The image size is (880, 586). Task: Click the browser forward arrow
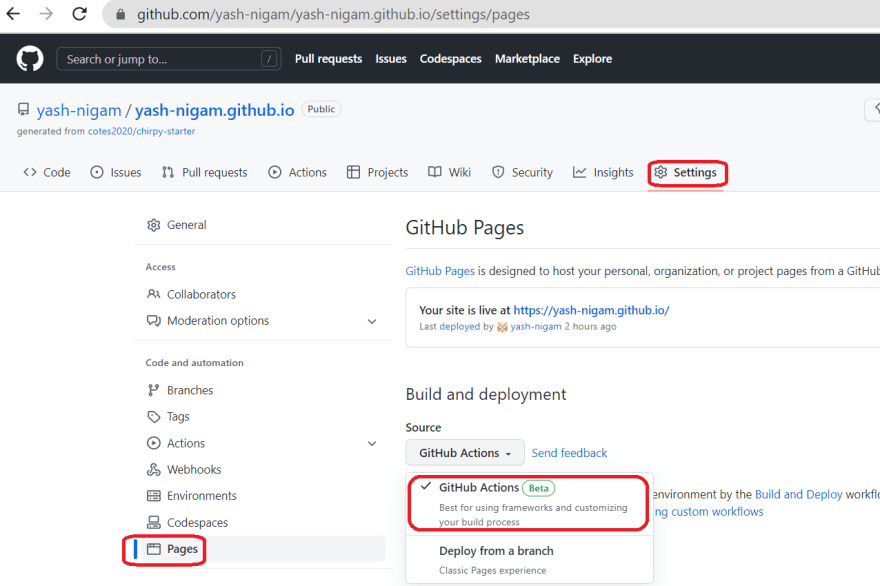pyautogui.click(x=46, y=13)
